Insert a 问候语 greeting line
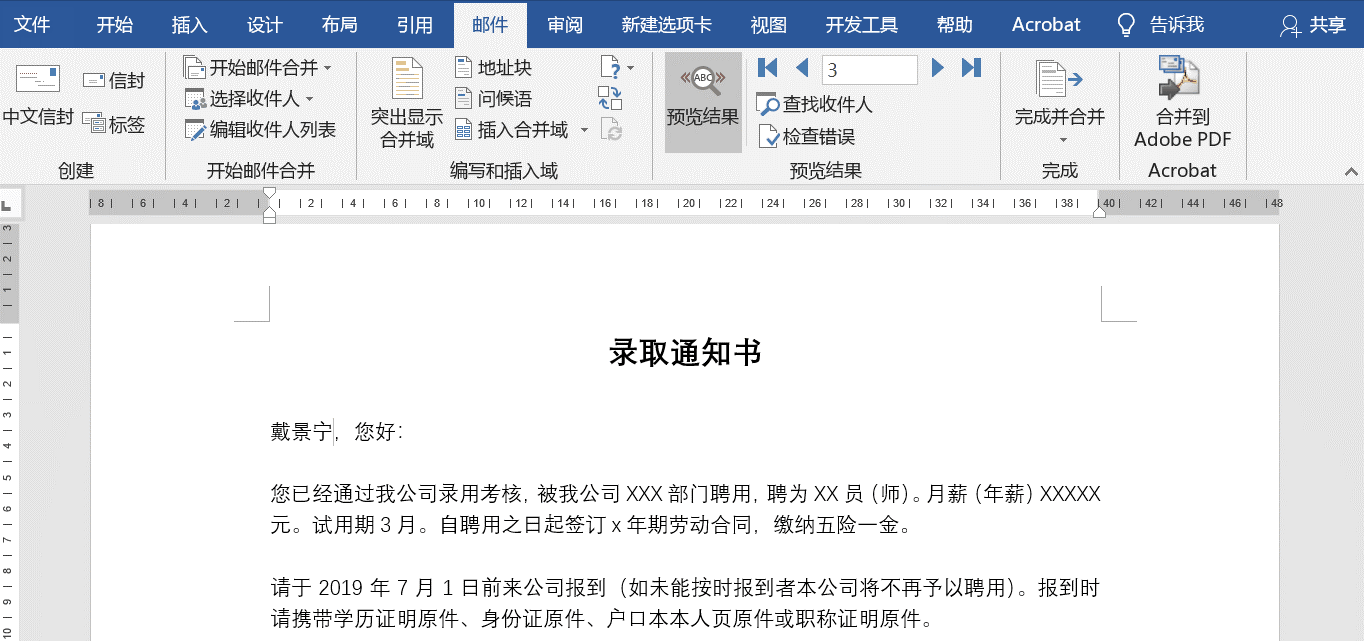This screenshot has height=641, width=1364. 493,98
